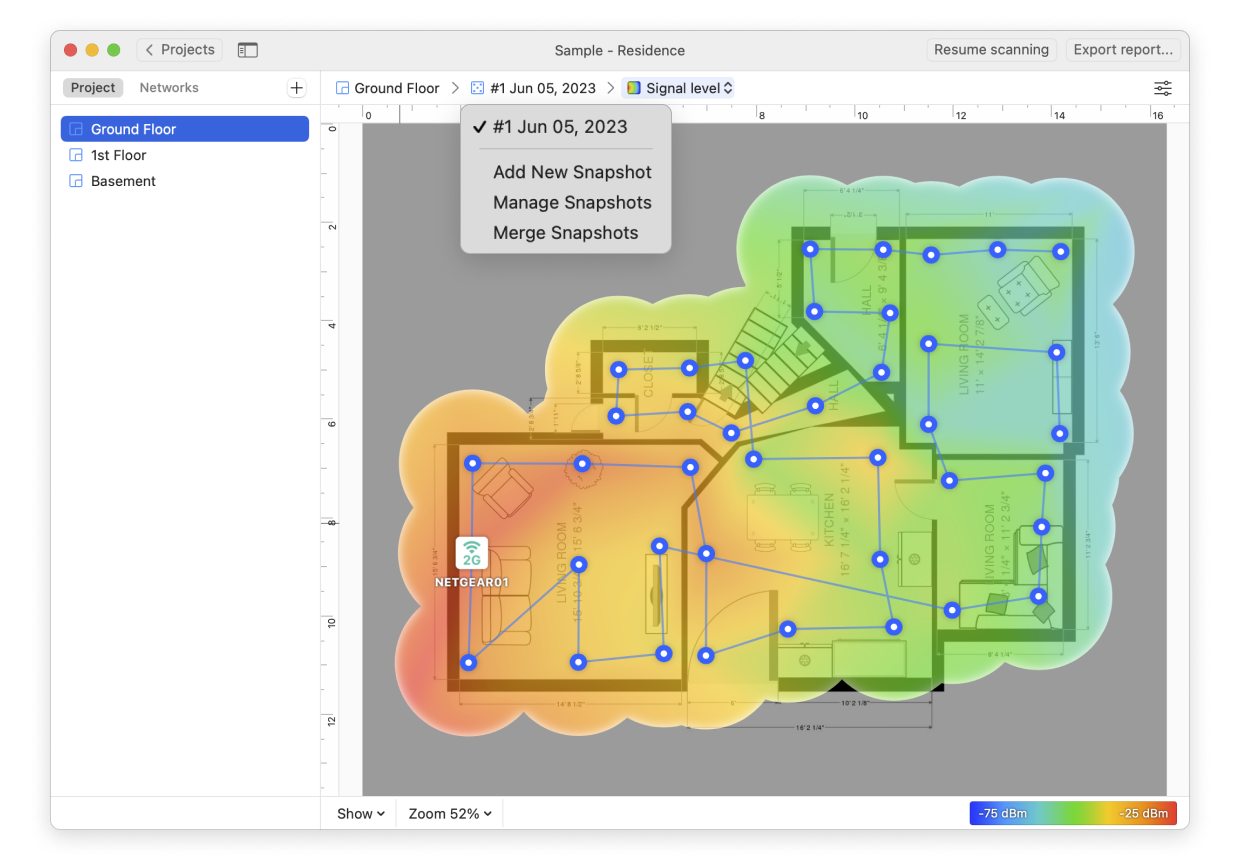Click the Ground Floor floor-plan icon in sidebar
The width and height of the screenshot is (1240, 860).
pos(76,129)
